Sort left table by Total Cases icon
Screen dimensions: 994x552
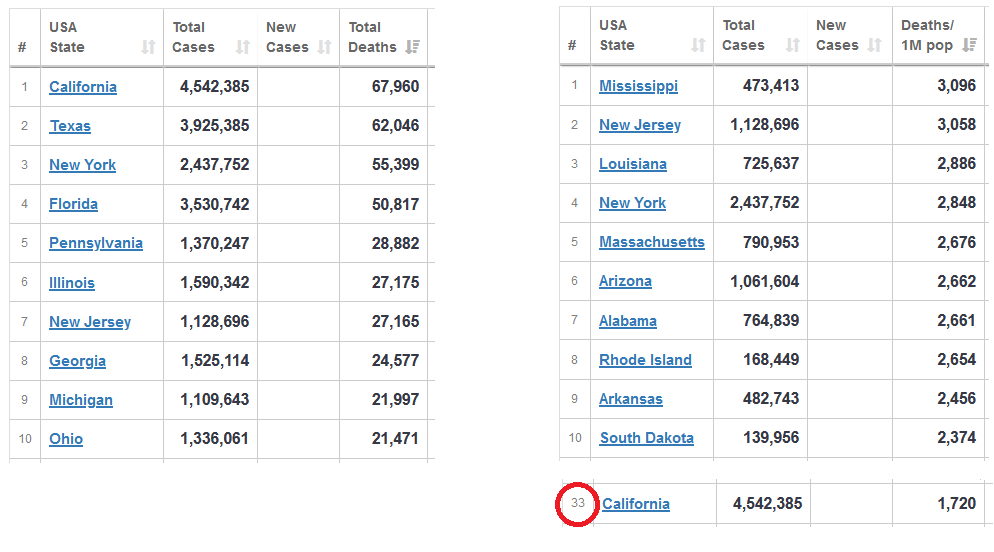(243, 47)
